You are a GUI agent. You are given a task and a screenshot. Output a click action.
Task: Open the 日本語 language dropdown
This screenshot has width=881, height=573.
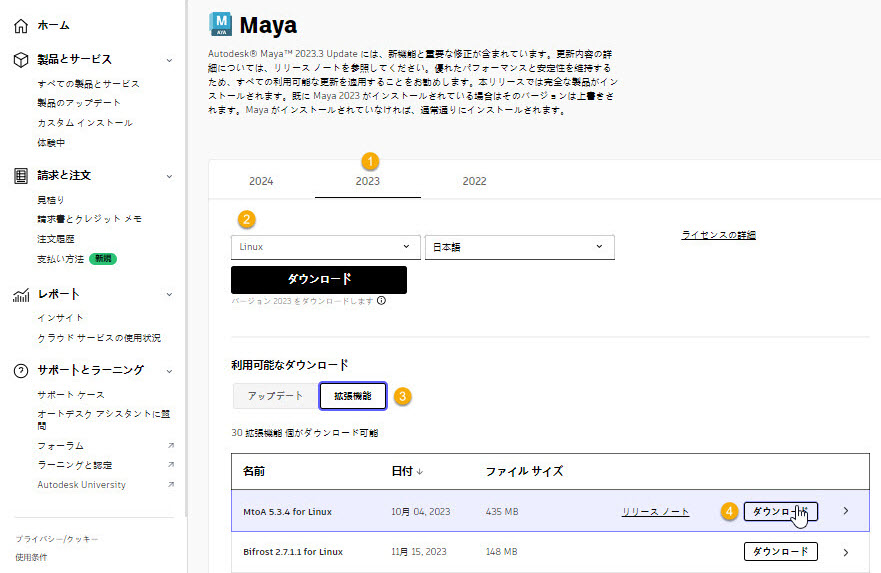tap(520, 247)
